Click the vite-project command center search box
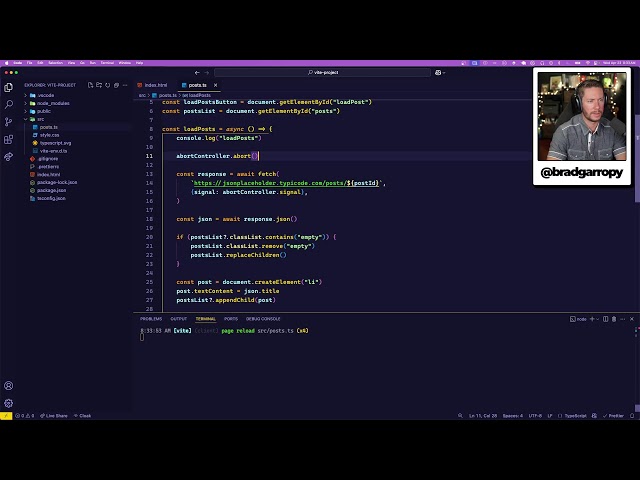The width and height of the screenshot is (640, 480). (x=322, y=73)
